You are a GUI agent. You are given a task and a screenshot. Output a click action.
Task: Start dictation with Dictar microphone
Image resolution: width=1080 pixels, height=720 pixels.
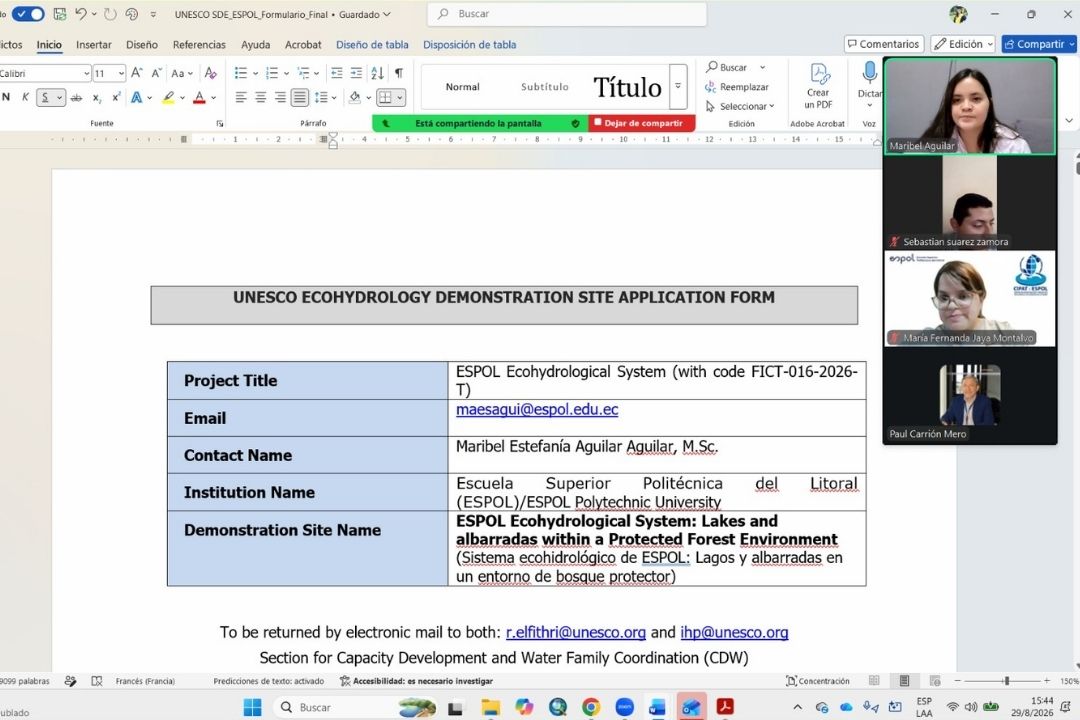pos(869,71)
